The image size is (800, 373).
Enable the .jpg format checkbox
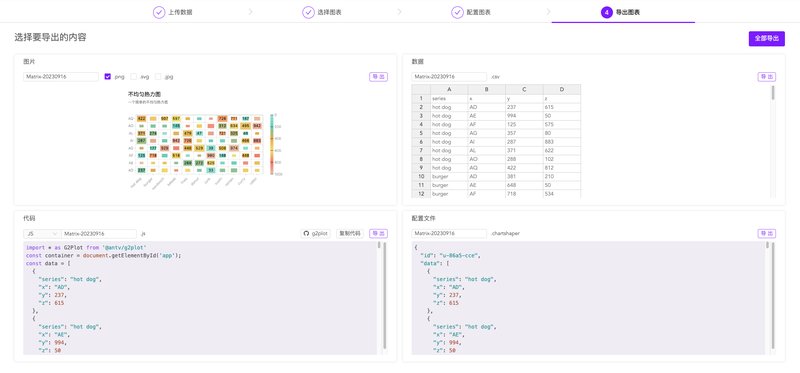click(x=158, y=77)
